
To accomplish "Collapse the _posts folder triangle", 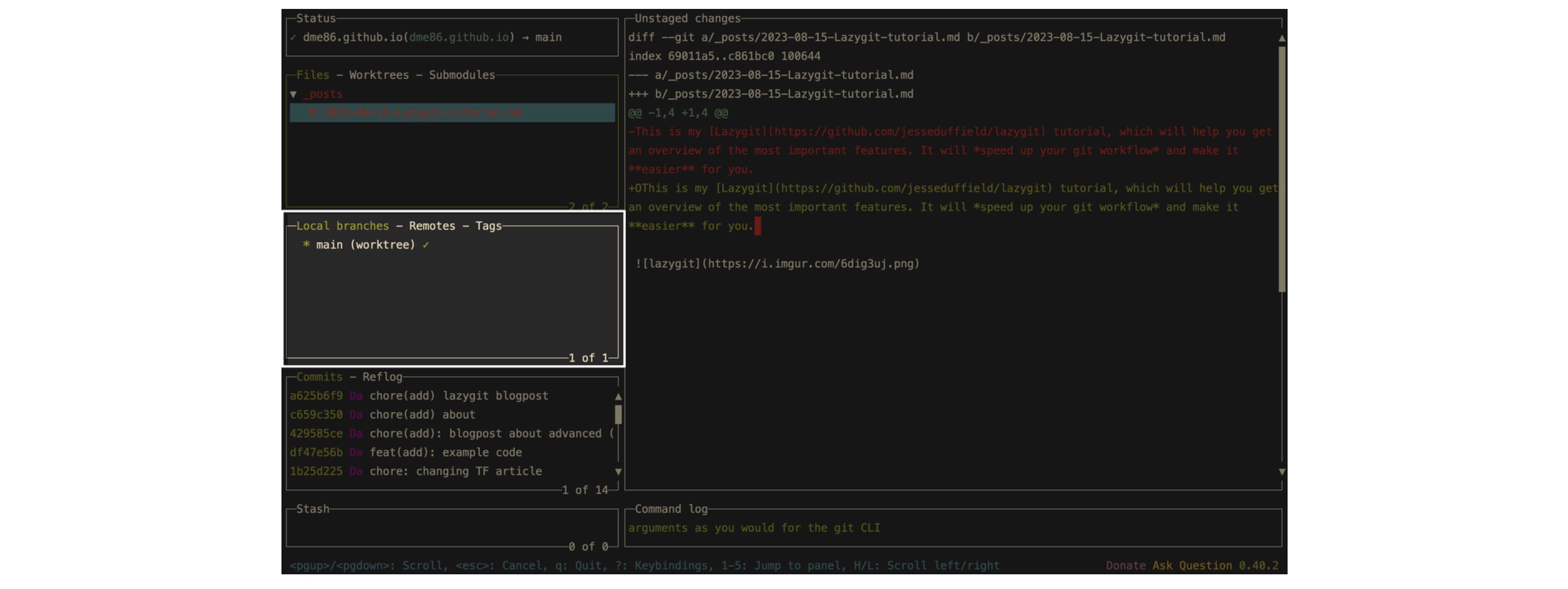I will point(294,94).
